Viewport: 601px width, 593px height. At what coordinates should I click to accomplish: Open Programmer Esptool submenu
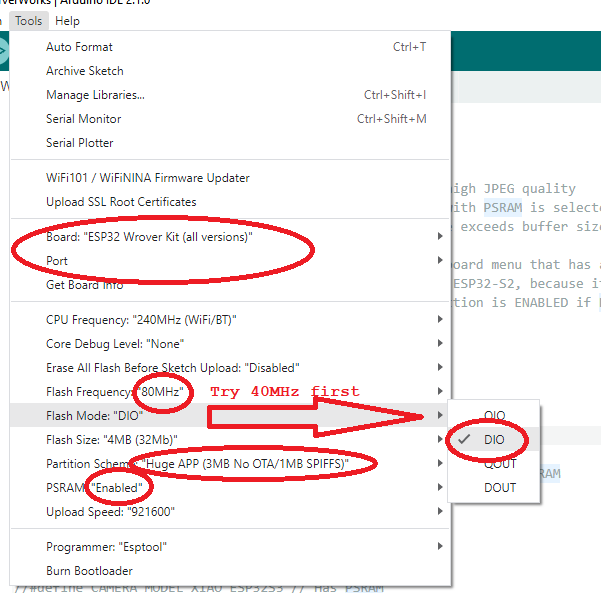(x=230, y=547)
